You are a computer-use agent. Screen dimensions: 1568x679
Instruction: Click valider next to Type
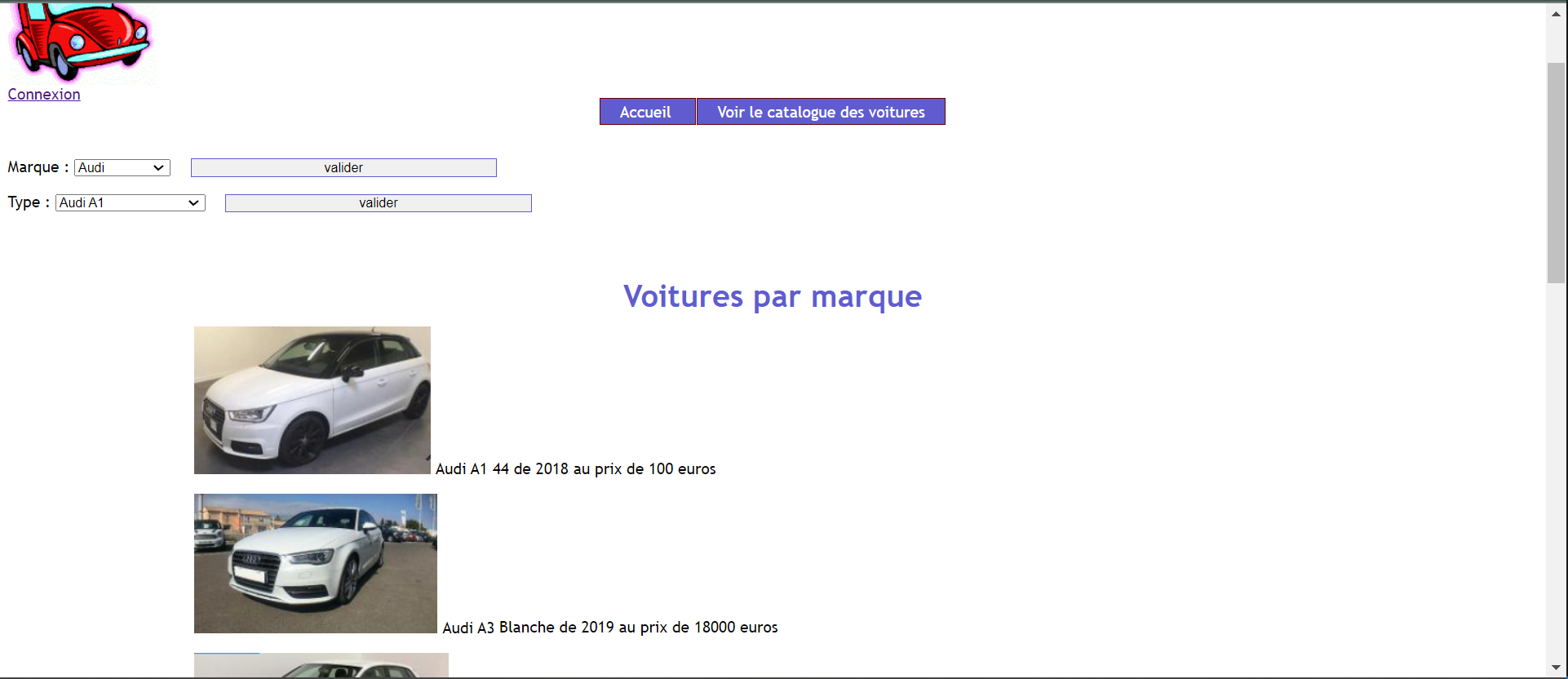coord(379,202)
